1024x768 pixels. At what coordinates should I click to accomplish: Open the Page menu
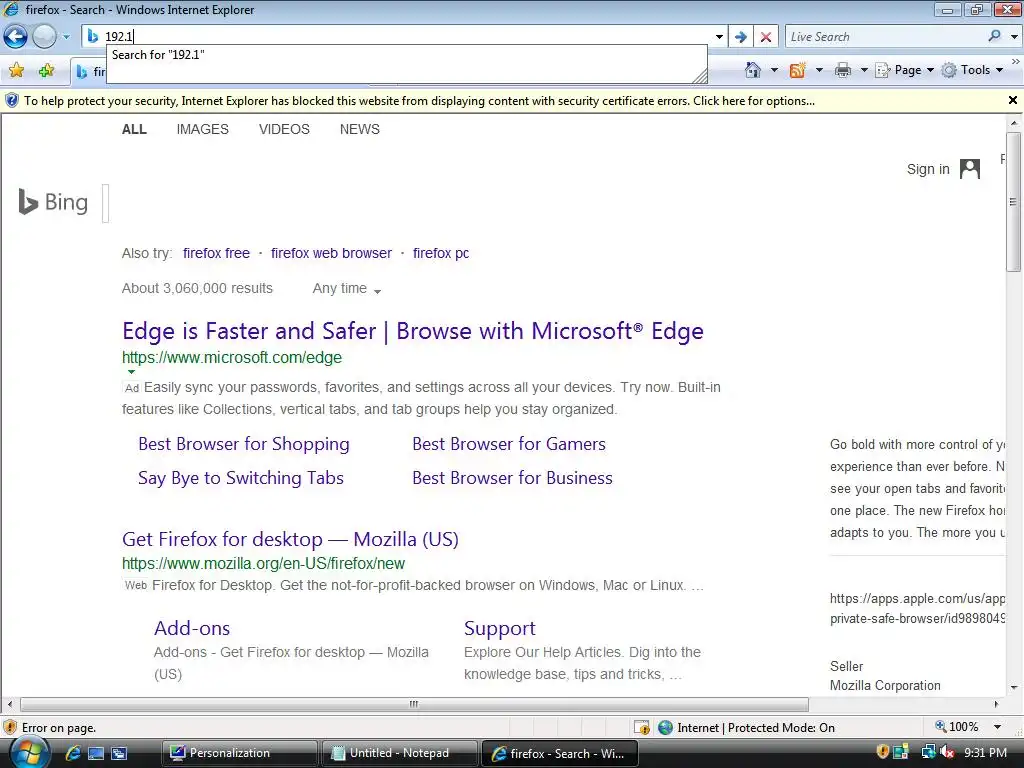click(904, 70)
